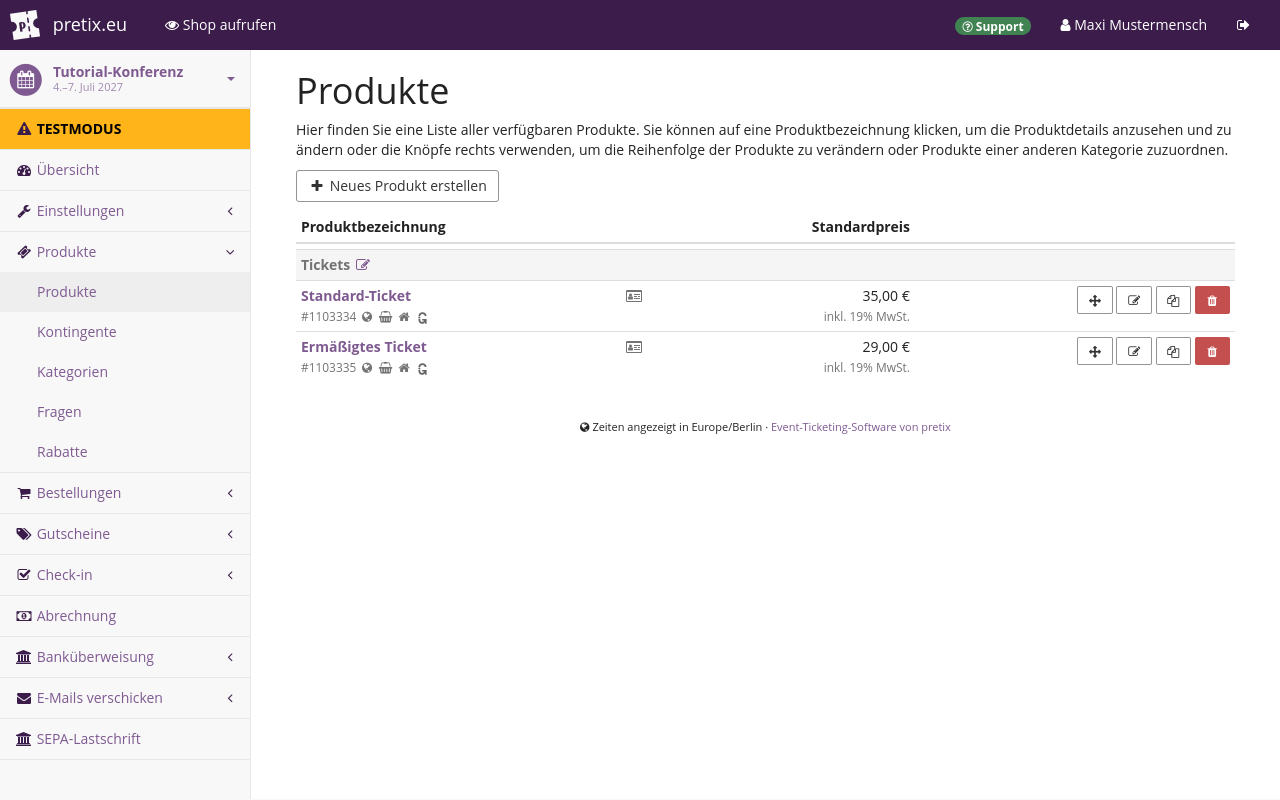Screen dimensions: 1280x800
Task: Open the Ermäßigtes Ticket product link
Action: point(364,347)
